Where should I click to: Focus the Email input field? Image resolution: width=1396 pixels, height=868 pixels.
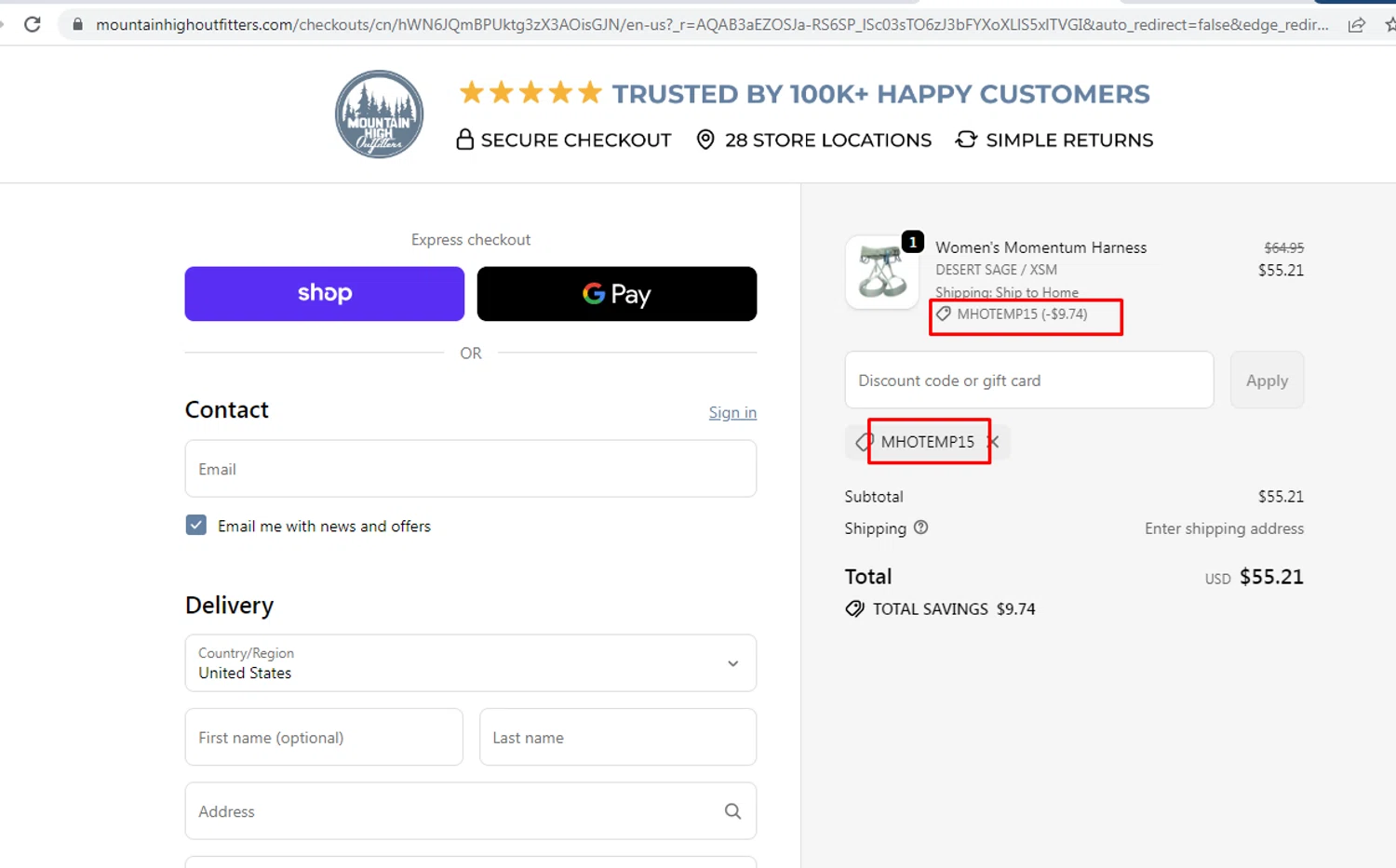tap(470, 469)
